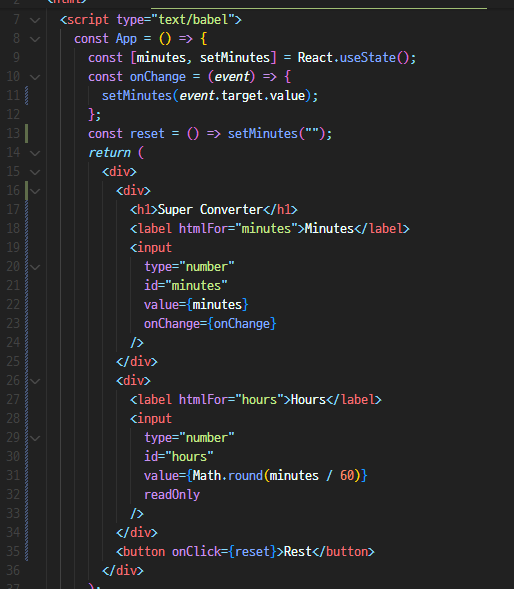514x589 pixels.
Task: Click "Super Converter" heading text
Action: click(x=210, y=210)
